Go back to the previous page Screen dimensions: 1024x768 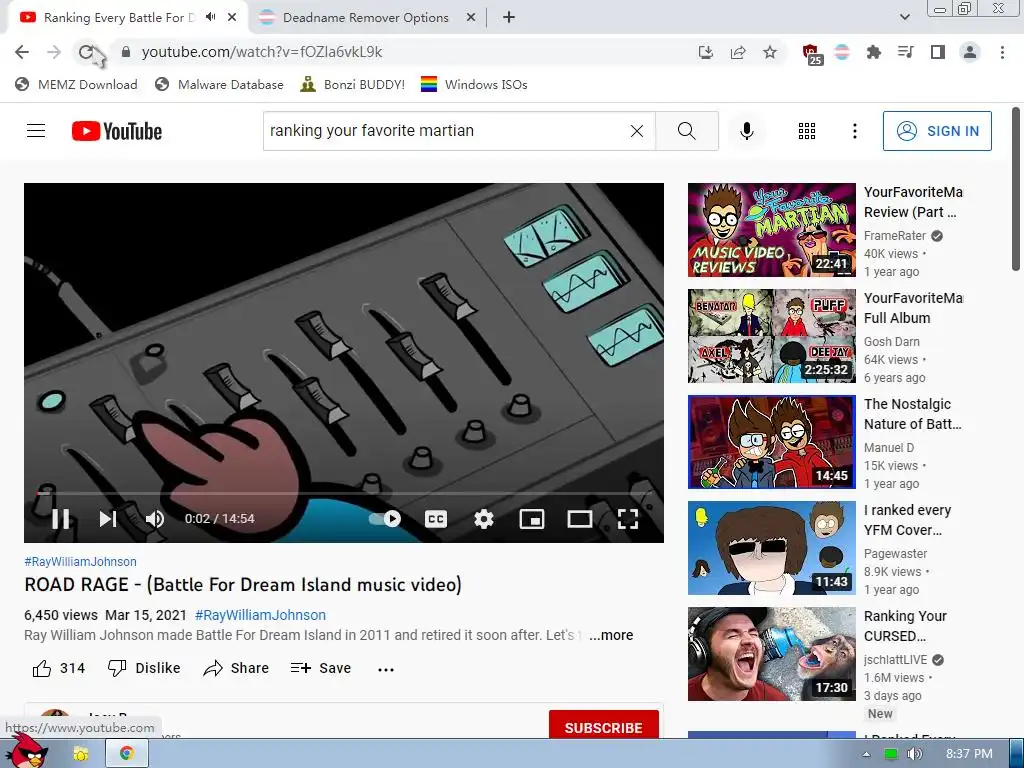(x=22, y=52)
